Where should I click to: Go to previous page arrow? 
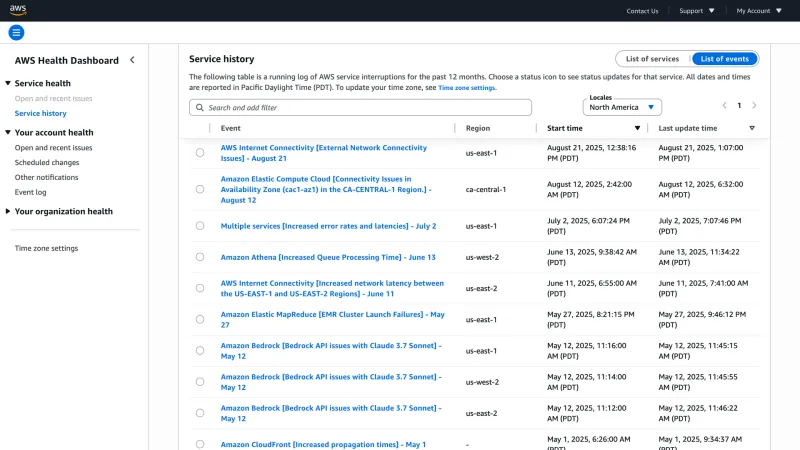(x=724, y=106)
